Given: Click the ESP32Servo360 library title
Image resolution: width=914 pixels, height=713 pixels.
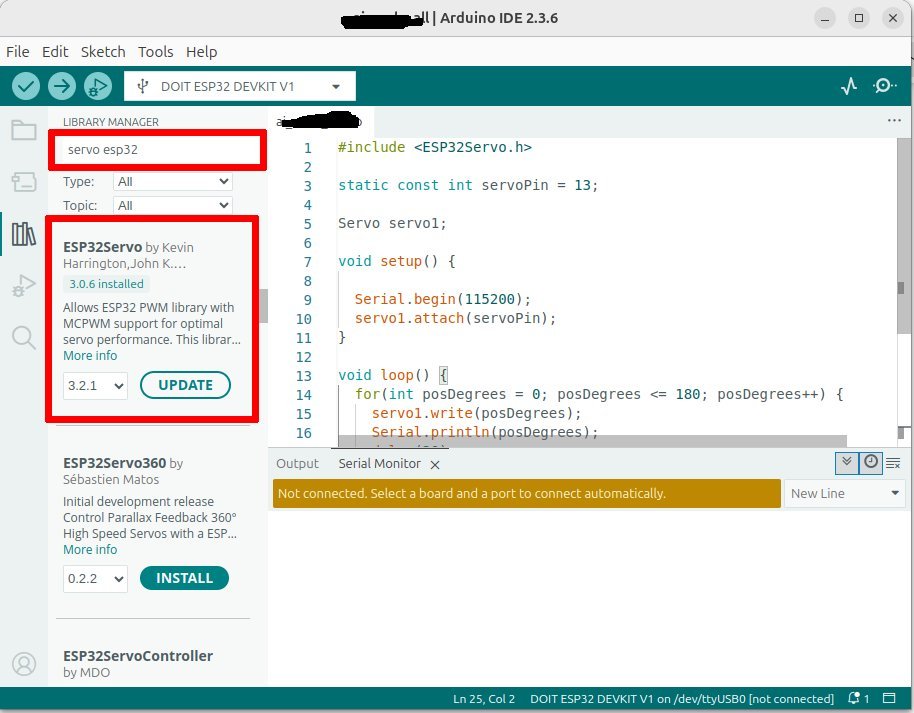Looking at the screenshot, I should [x=114, y=463].
